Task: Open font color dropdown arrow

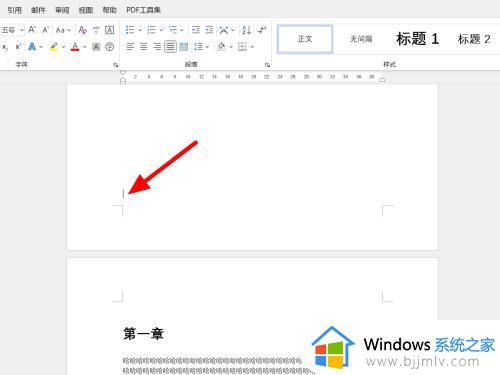Action: (84, 47)
